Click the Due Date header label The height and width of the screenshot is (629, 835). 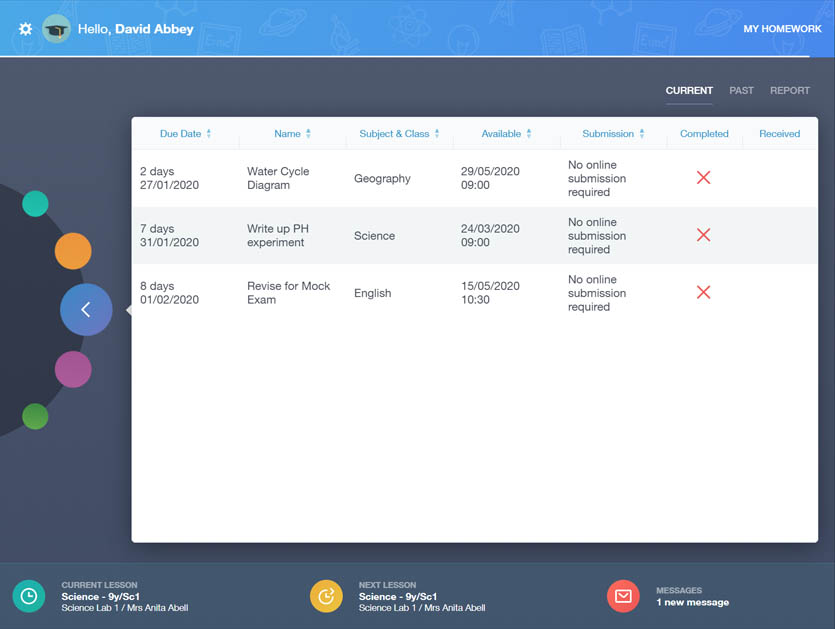[x=181, y=134]
